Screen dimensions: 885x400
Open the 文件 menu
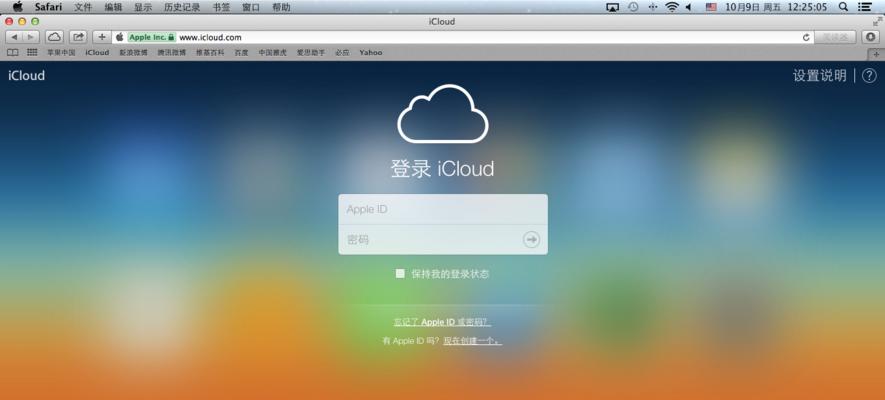tap(83, 7)
